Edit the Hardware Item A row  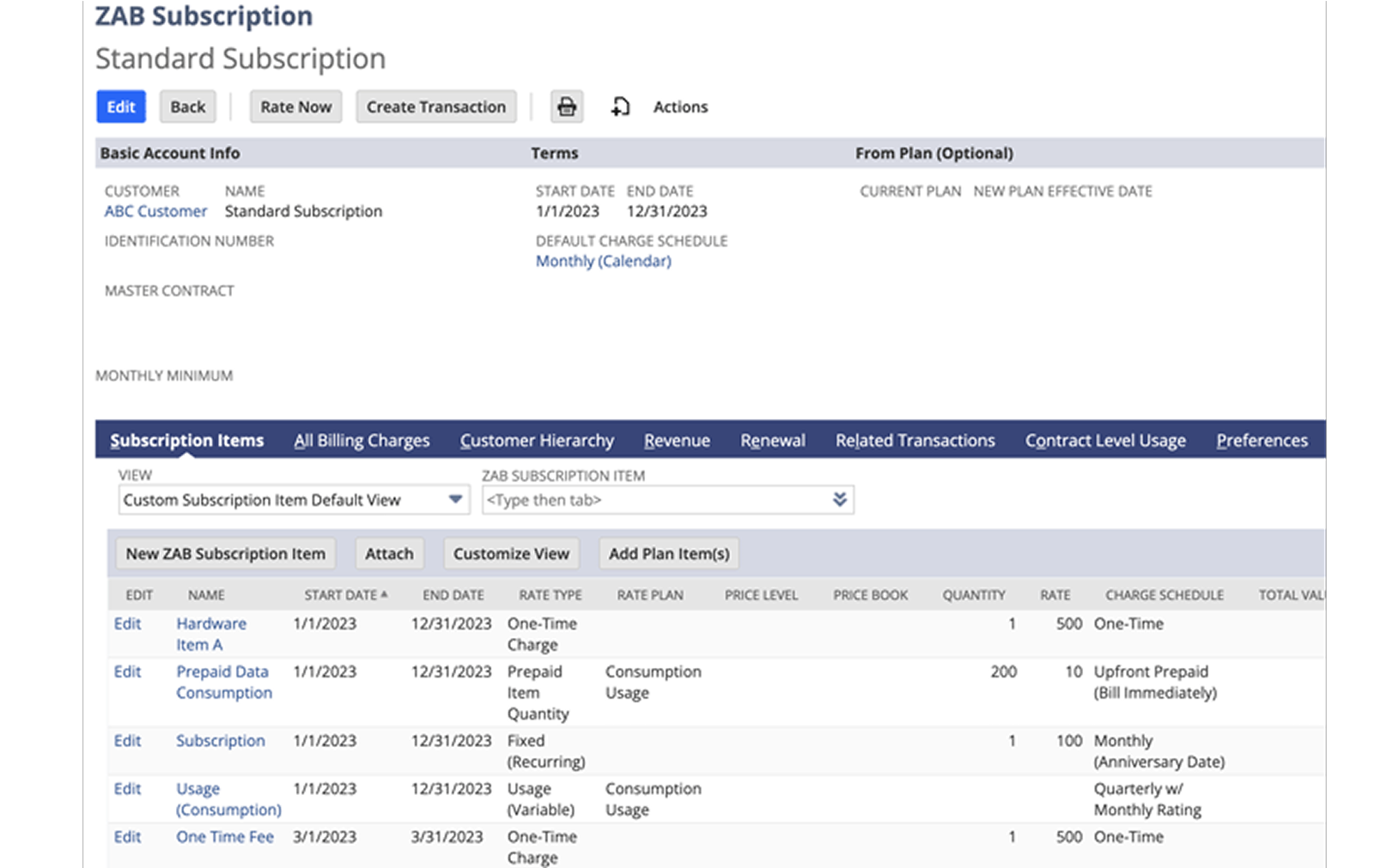coord(127,624)
